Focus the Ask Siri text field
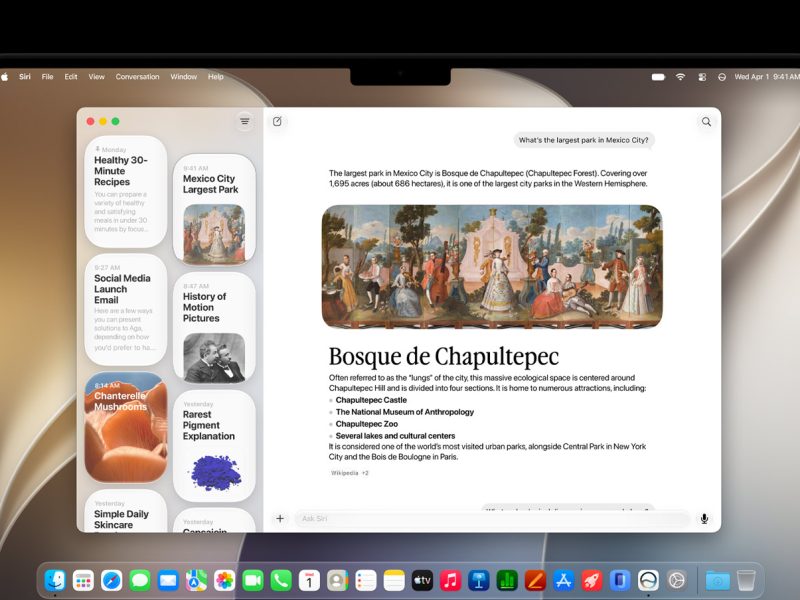The width and height of the screenshot is (800, 600). (492, 518)
